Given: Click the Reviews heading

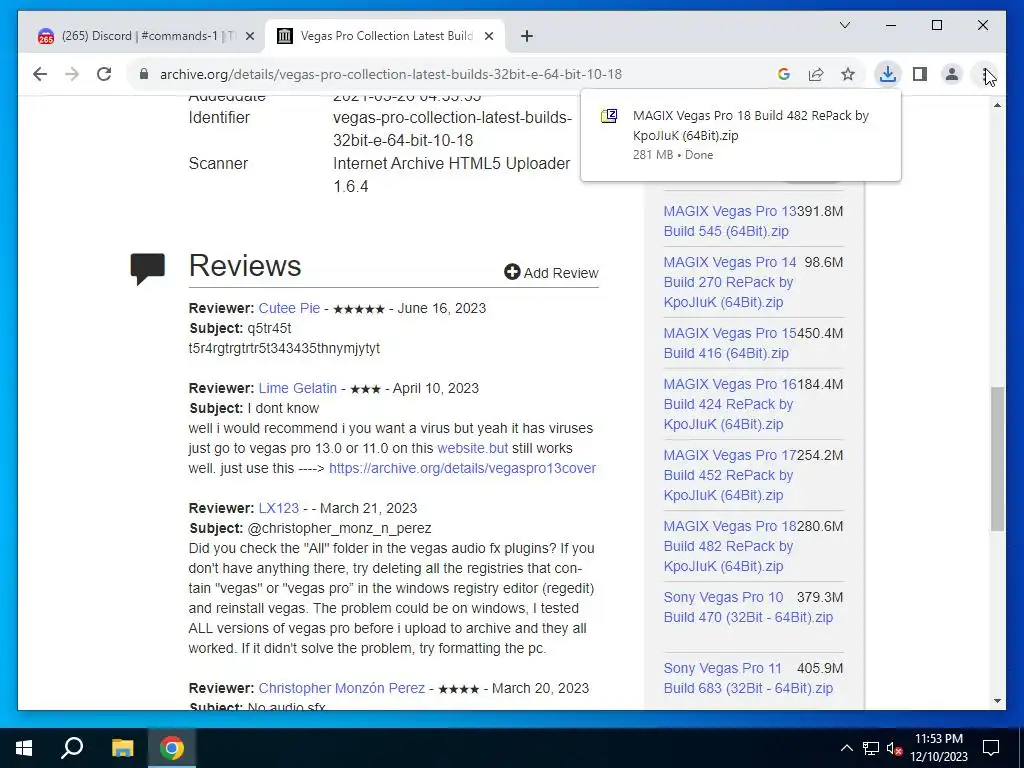Looking at the screenshot, I should coord(245,266).
